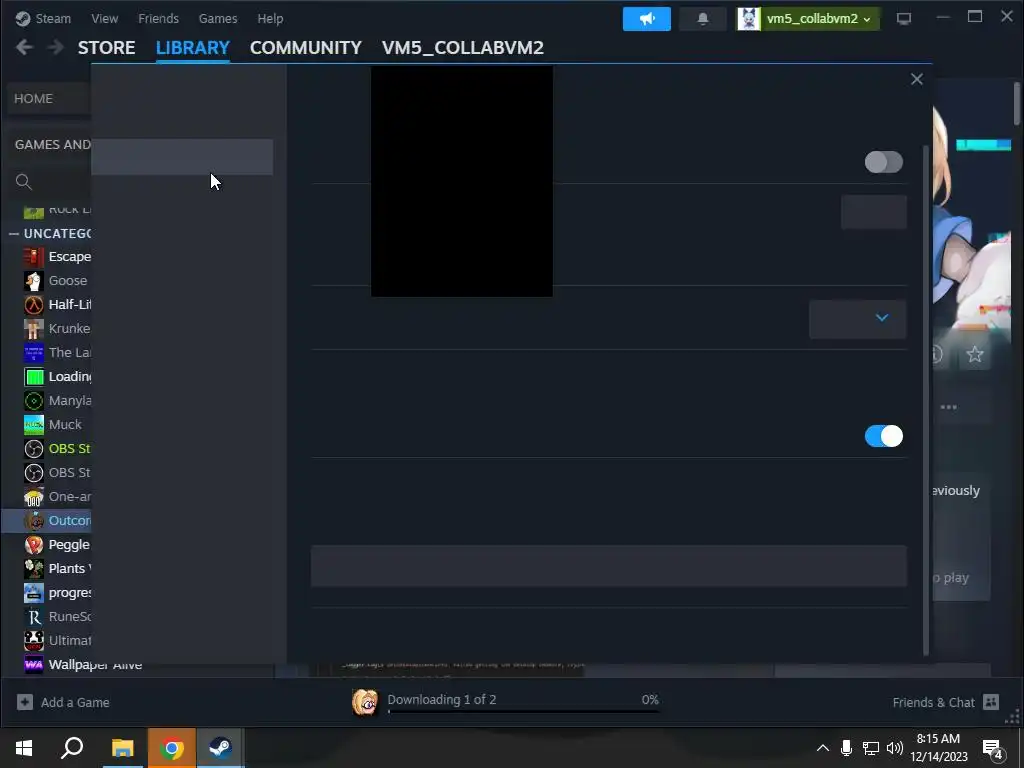Screen dimensions: 1024x768
Task: Open the dropdown with blue chevron
Action: 857,319
